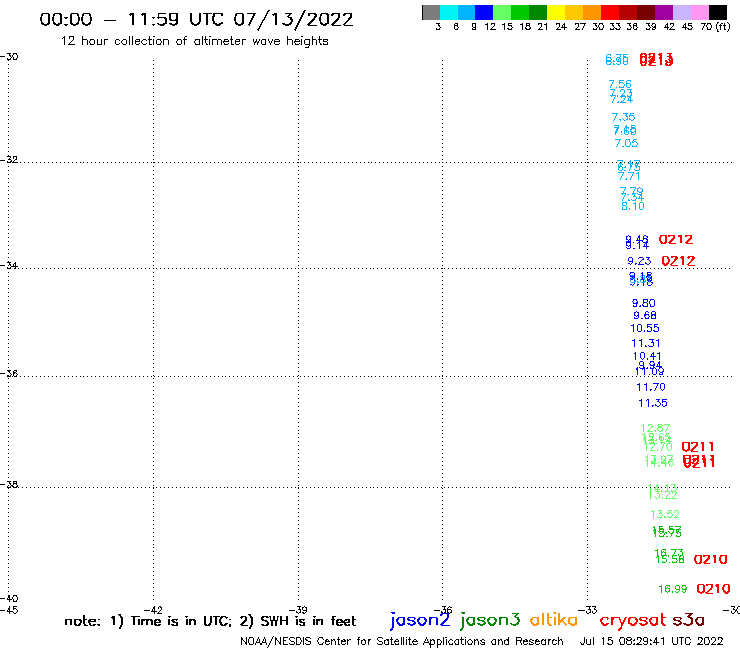This screenshot has width=740, height=650.
Task: Select the yellow legend color swatch
Action: coord(556,12)
